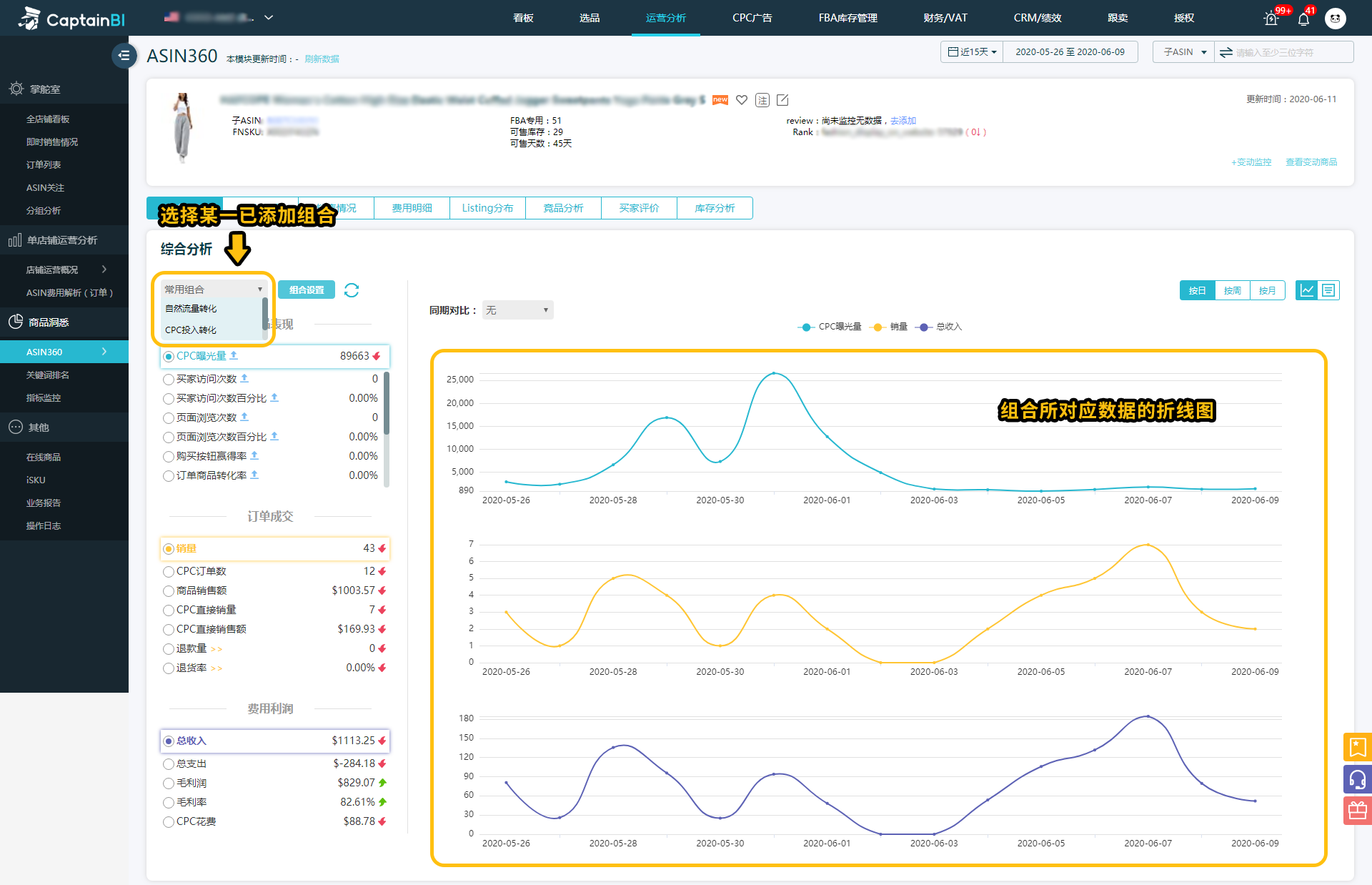Select the 总支出 radio button
The height and width of the screenshot is (885, 1372).
[x=169, y=764]
